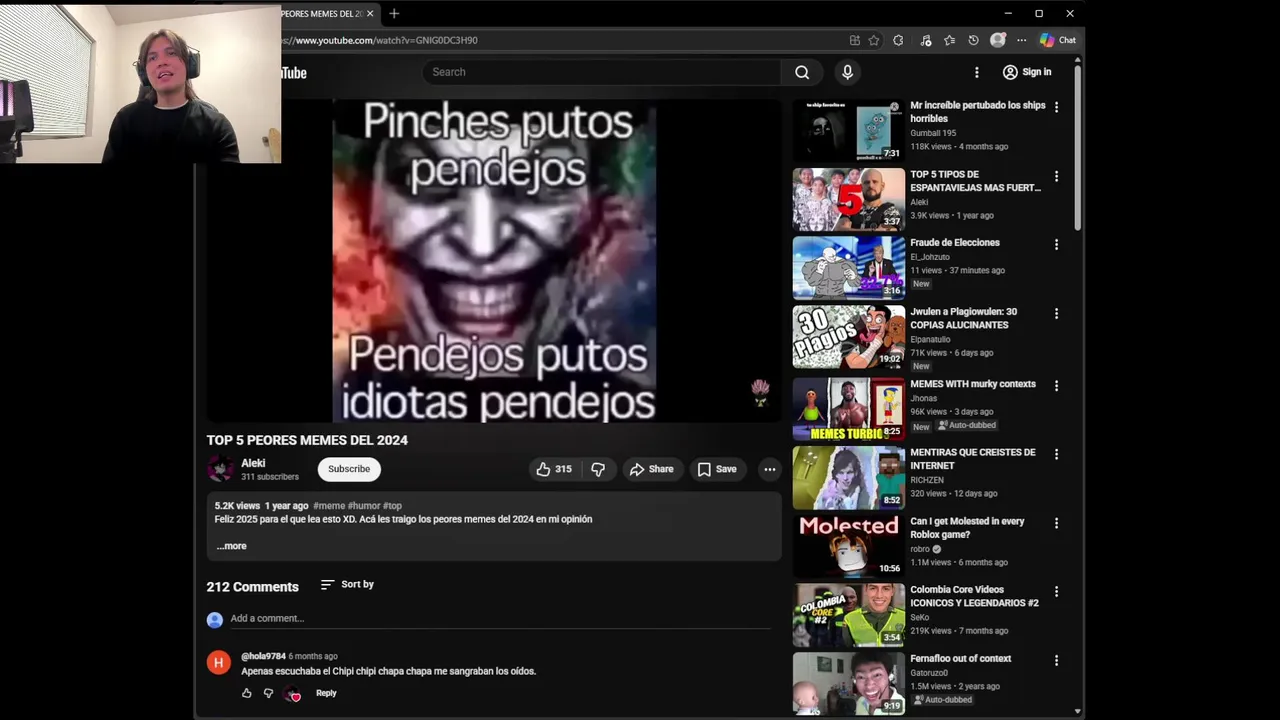Viewport: 1280px width, 720px height.
Task: Open Copilot Chat button
Action: click(x=1058, y=40)
